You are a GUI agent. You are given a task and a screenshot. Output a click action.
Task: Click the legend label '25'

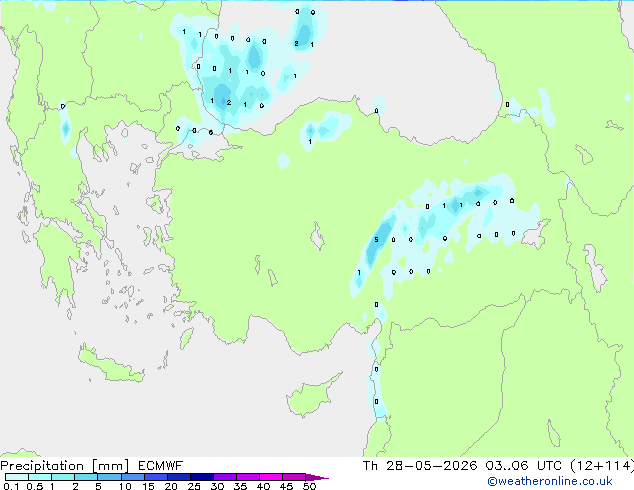click(194, 486)
